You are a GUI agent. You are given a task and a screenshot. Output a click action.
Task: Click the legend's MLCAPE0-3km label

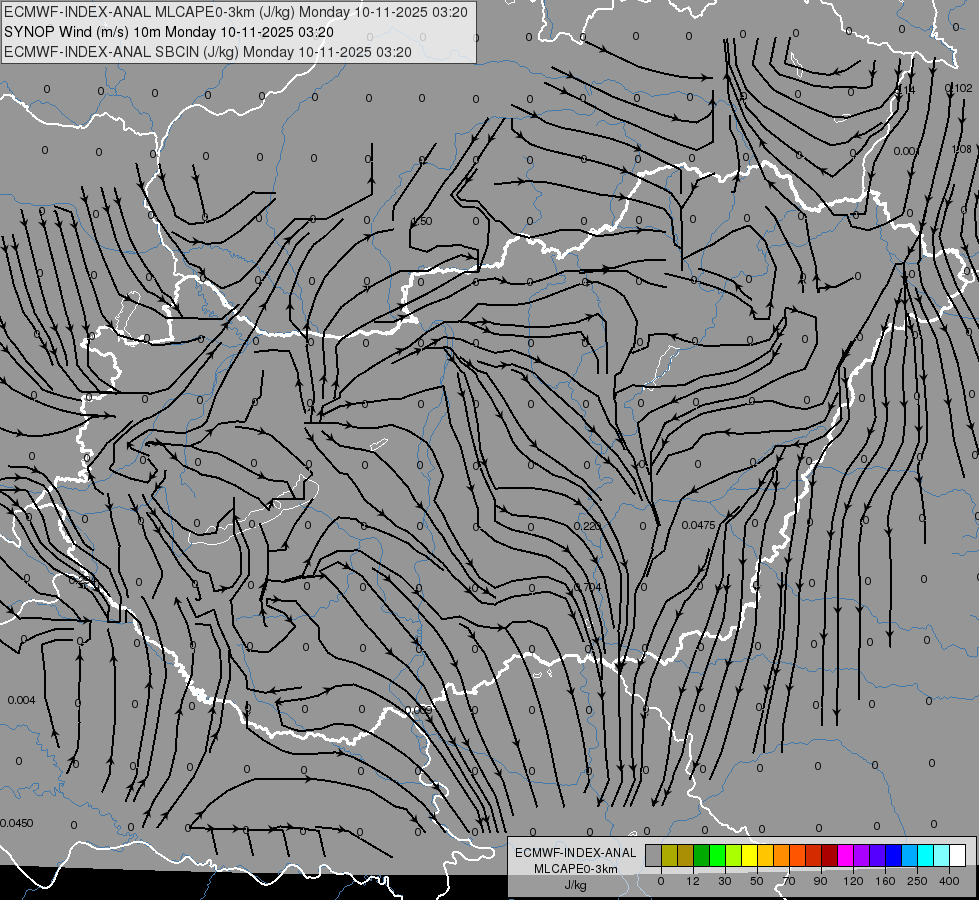pos(575,869)
